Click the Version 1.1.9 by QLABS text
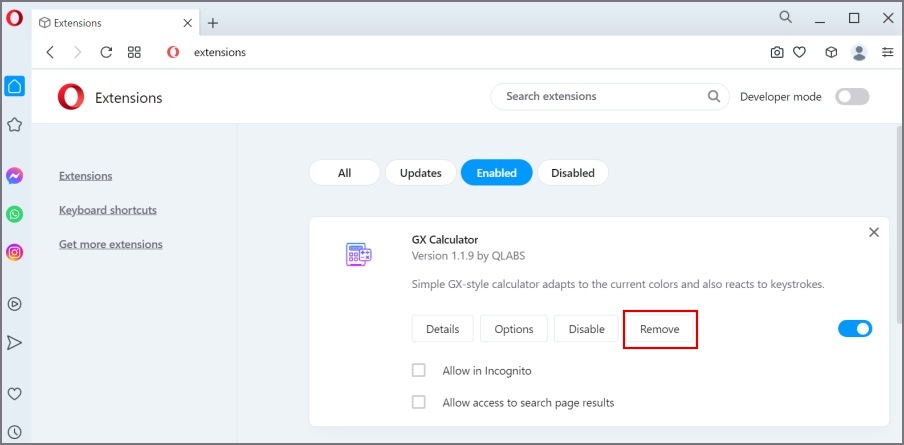This screenshot has width=904, height=445. pyautogui.click(x=468, y=256)
